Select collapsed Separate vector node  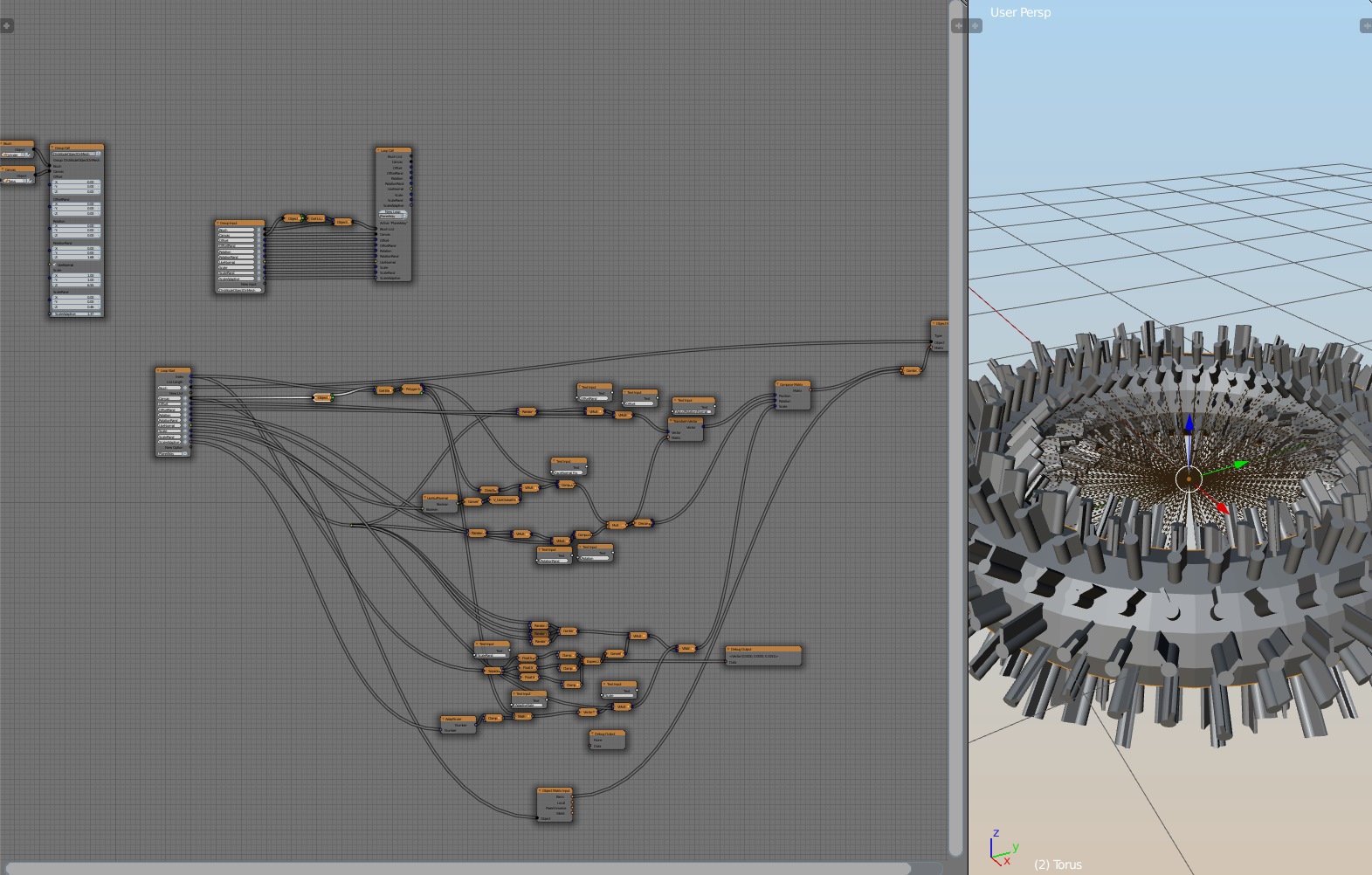point(493,671)
